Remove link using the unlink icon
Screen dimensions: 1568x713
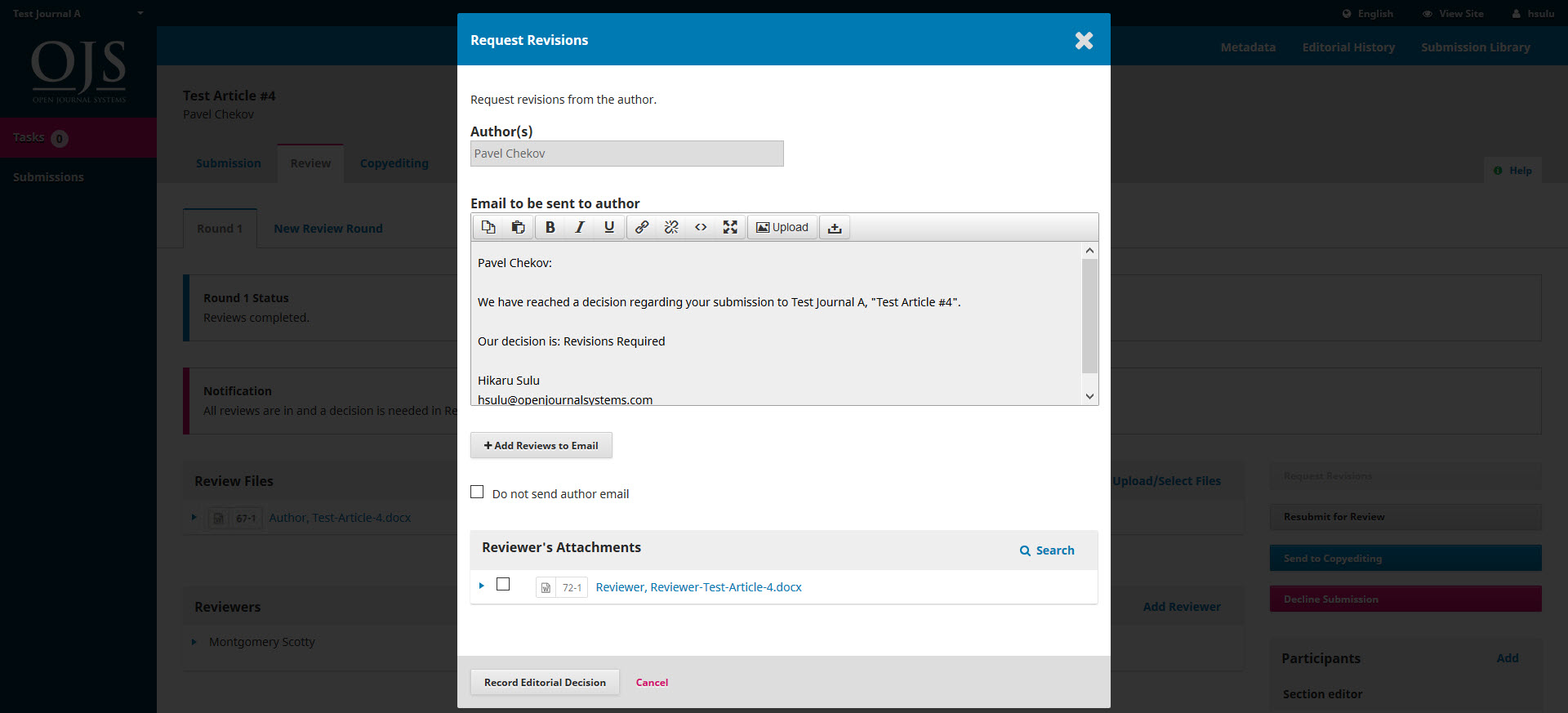click(x=671, y=227)
